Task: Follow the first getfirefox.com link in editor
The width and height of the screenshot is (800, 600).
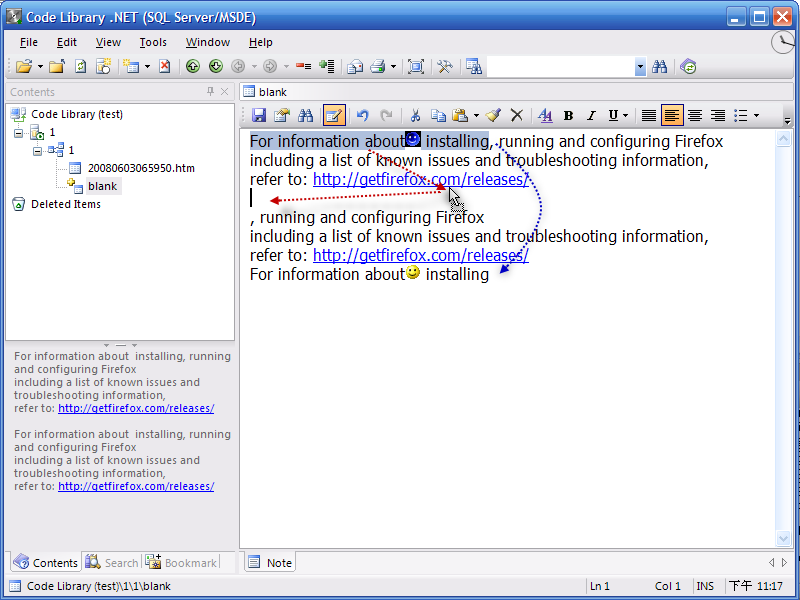Action: tap(420, 180)
